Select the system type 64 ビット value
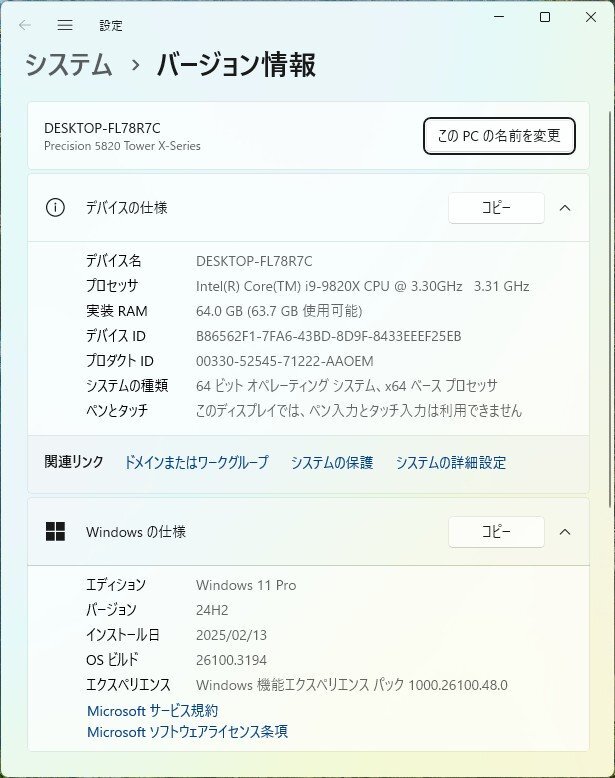The width and height of the screenshot is (615, 778). click(x=346, y=386)
